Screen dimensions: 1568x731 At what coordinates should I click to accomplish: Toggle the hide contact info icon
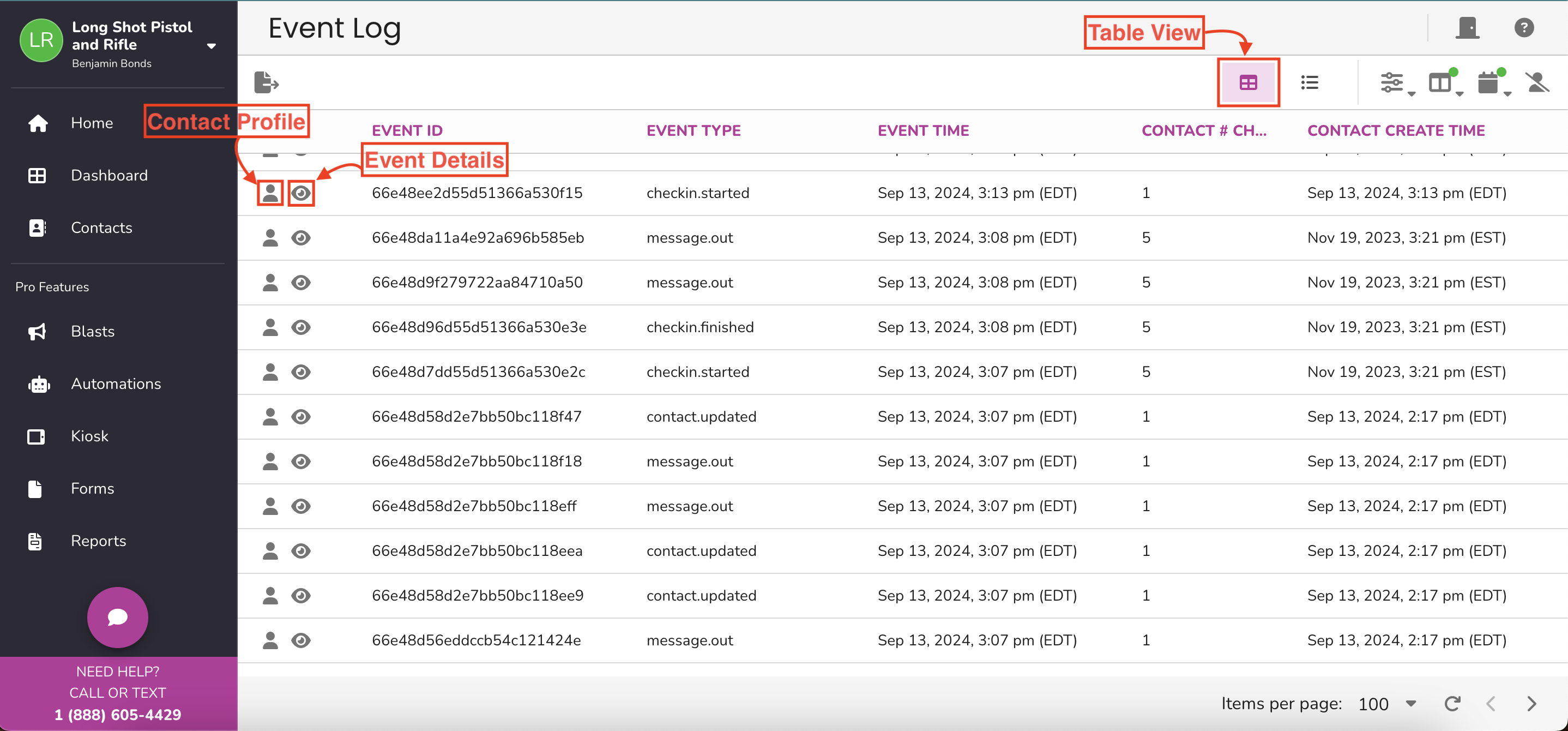point(1537,82)
